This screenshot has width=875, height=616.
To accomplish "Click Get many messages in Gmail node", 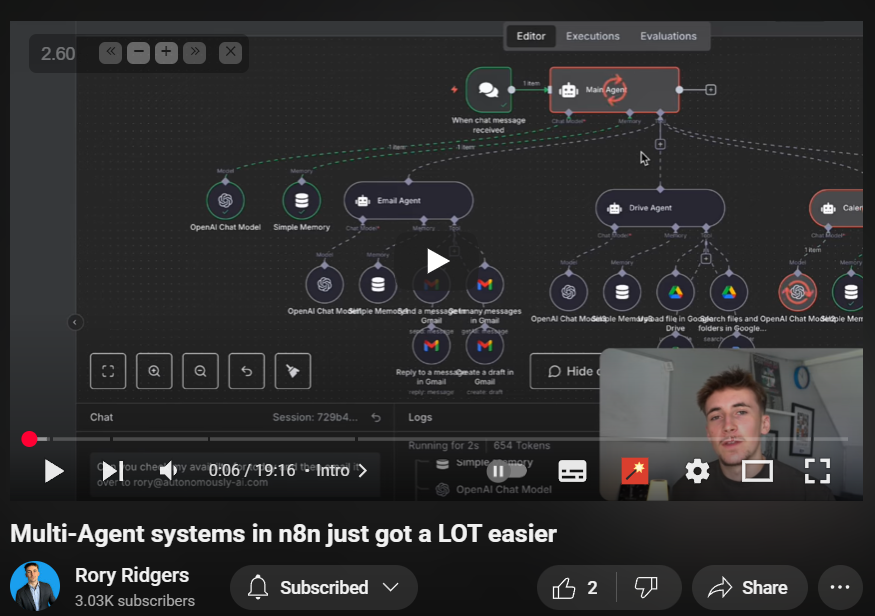I will click(484, 285).
